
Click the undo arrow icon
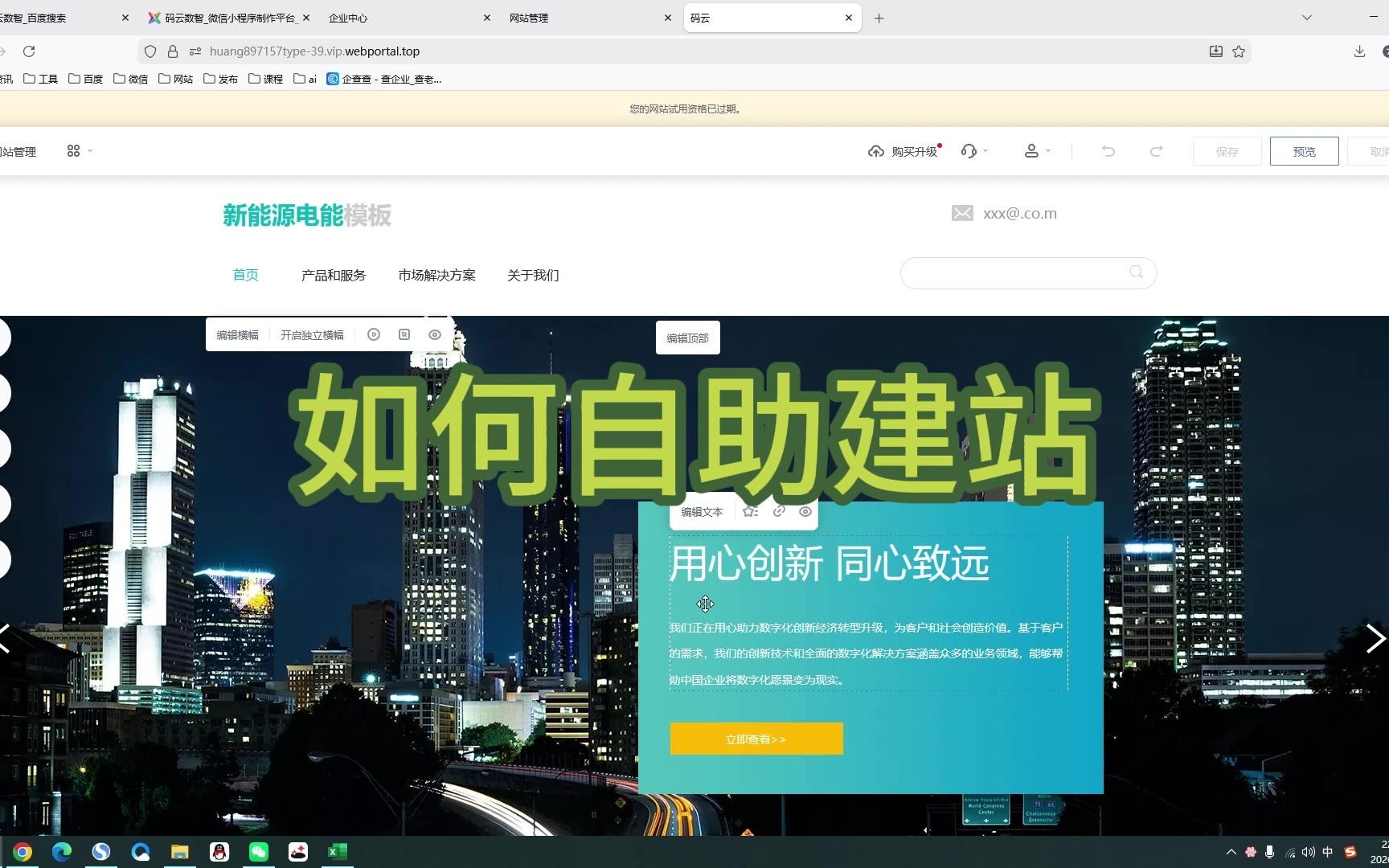(x=1108, y=151)
